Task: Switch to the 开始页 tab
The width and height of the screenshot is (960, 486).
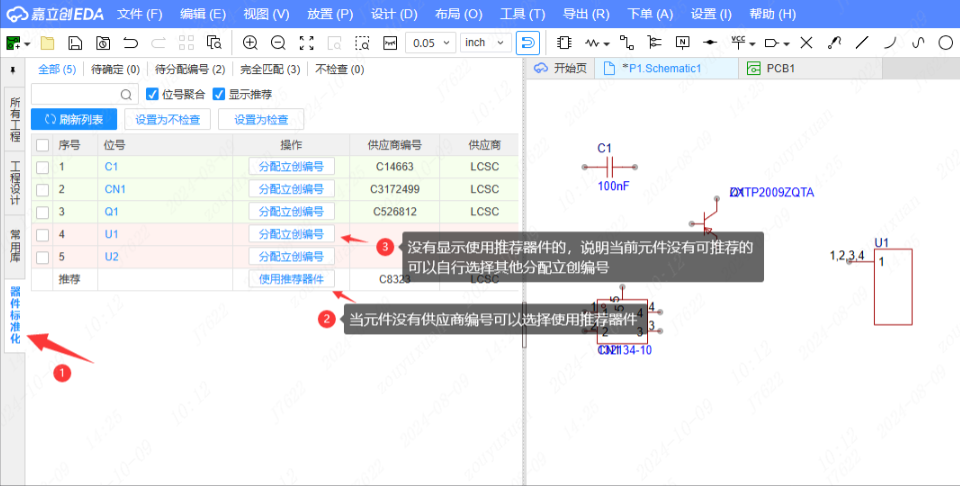Action: pyautogui.click(x=560, y=69)
